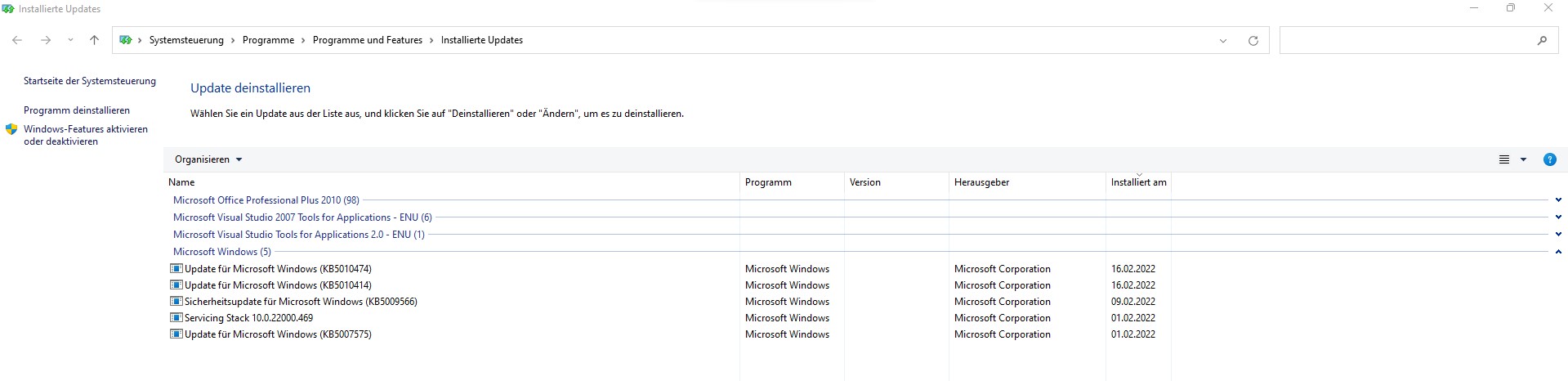
Task: Refresh the installed updates list
Action: pyautogui.click(x=1253, y=41)
